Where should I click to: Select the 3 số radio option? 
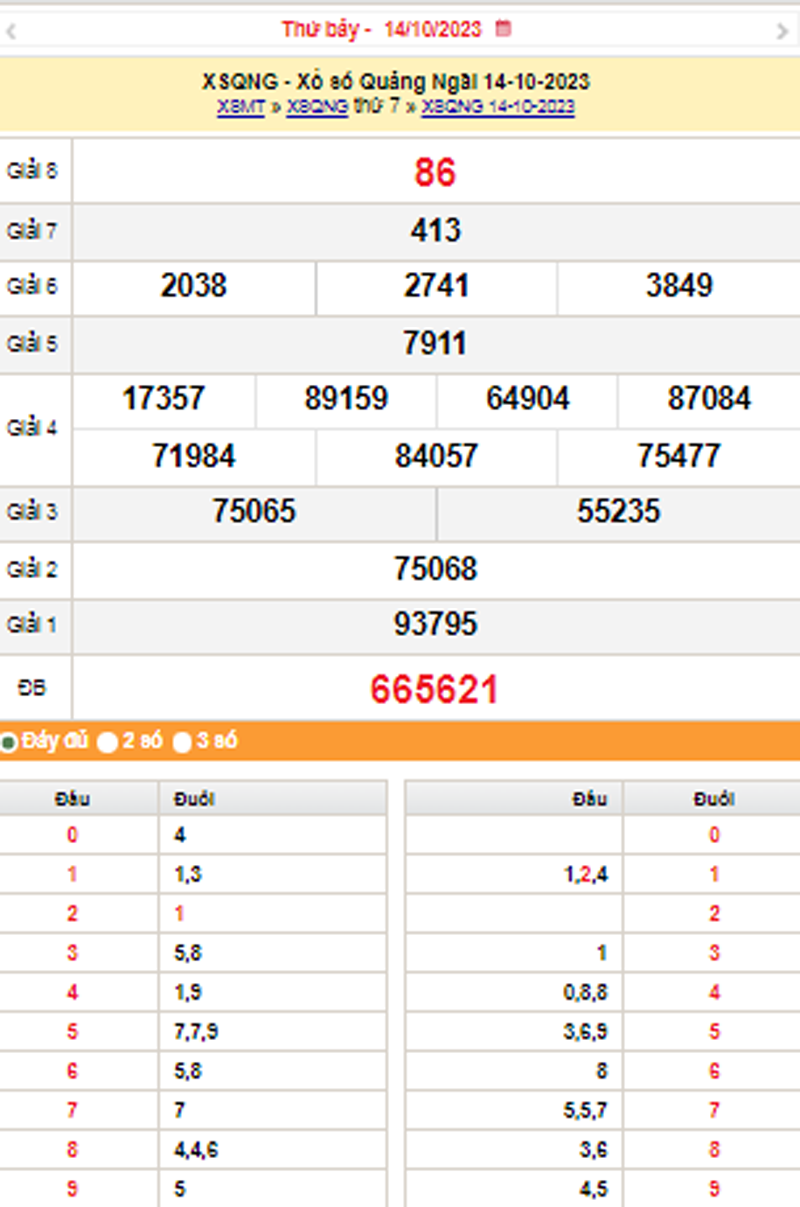point(182,742)
